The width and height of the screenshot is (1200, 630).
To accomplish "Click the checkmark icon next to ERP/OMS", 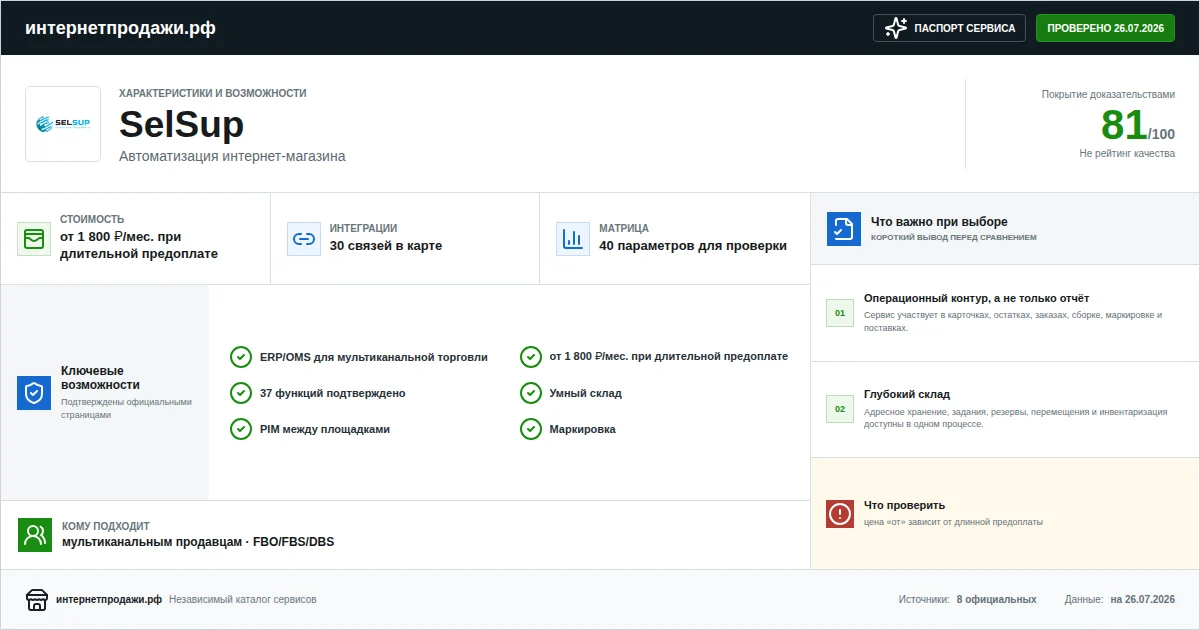I will 240,357.
